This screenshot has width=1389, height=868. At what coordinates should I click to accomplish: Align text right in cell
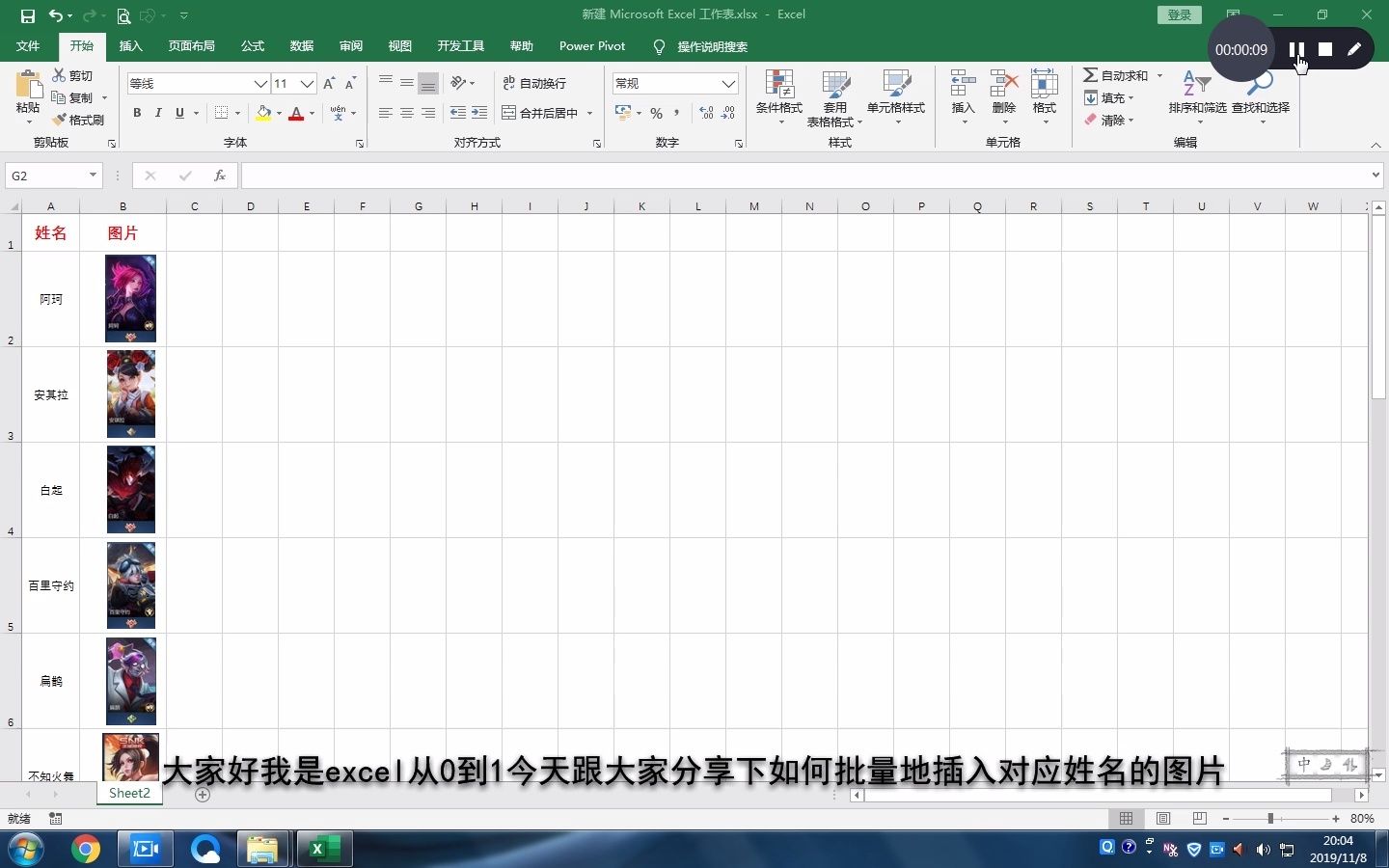pos(428,113)
